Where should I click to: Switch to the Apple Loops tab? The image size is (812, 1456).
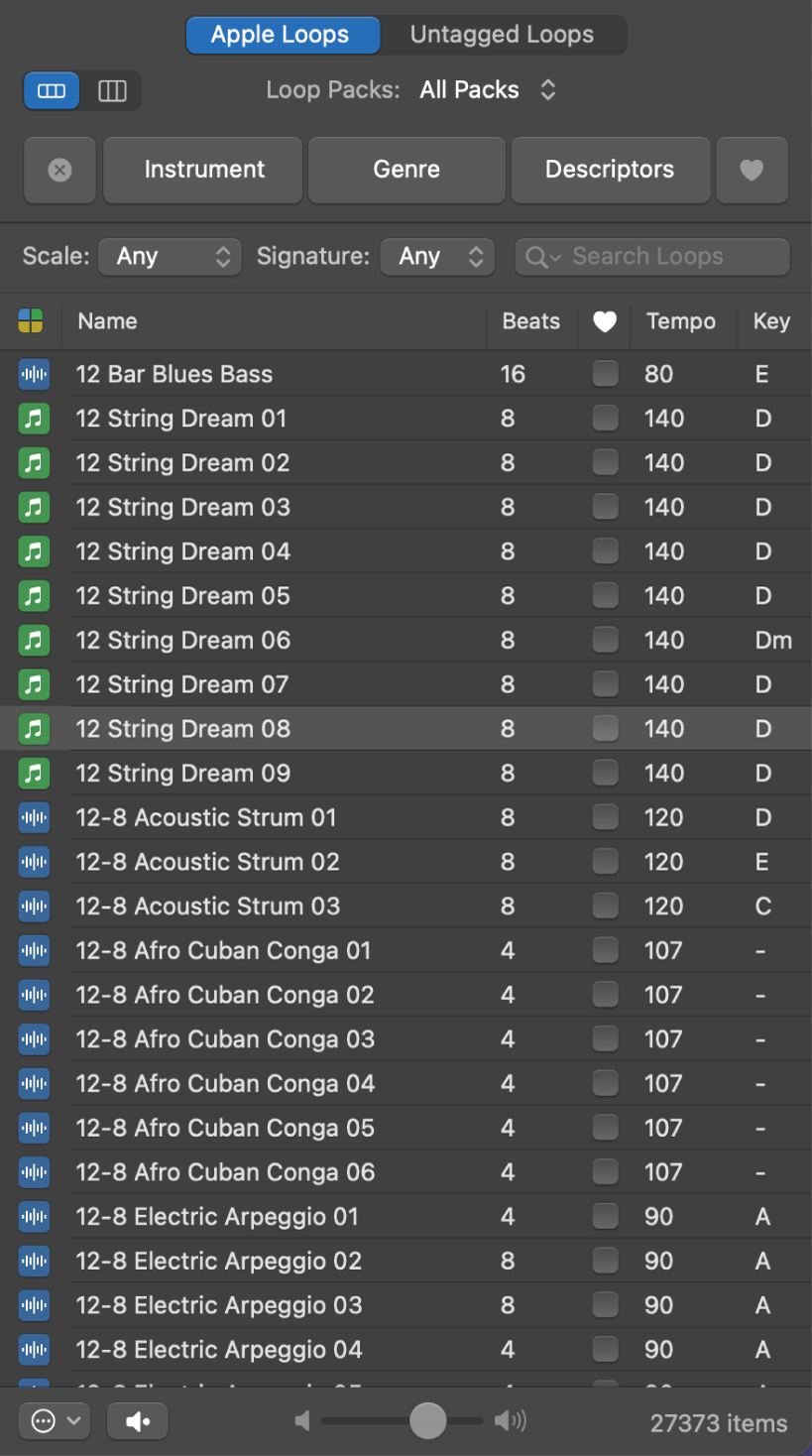(282, 35)
